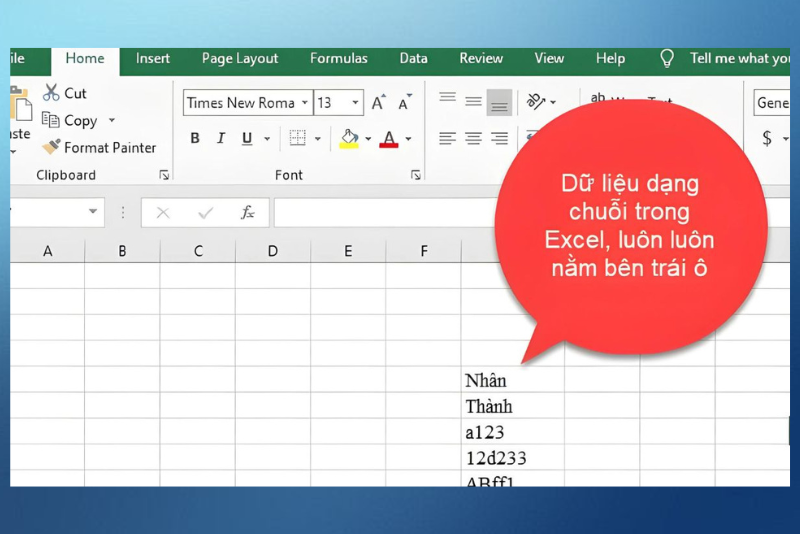
Task: Click the Tell me search field
Action: 740,59
